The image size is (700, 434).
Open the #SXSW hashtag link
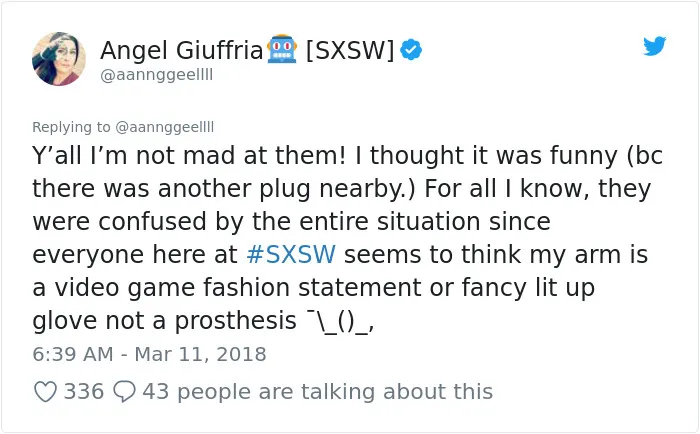coord(291,255)
